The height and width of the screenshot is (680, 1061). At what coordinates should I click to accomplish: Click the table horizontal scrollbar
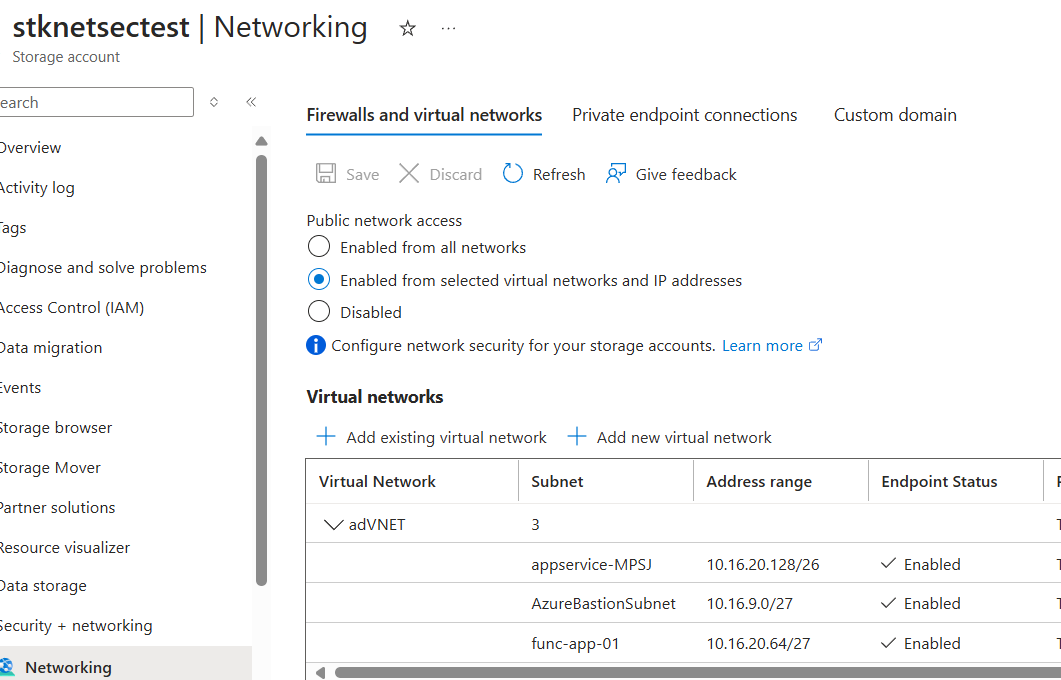(698, 673)
